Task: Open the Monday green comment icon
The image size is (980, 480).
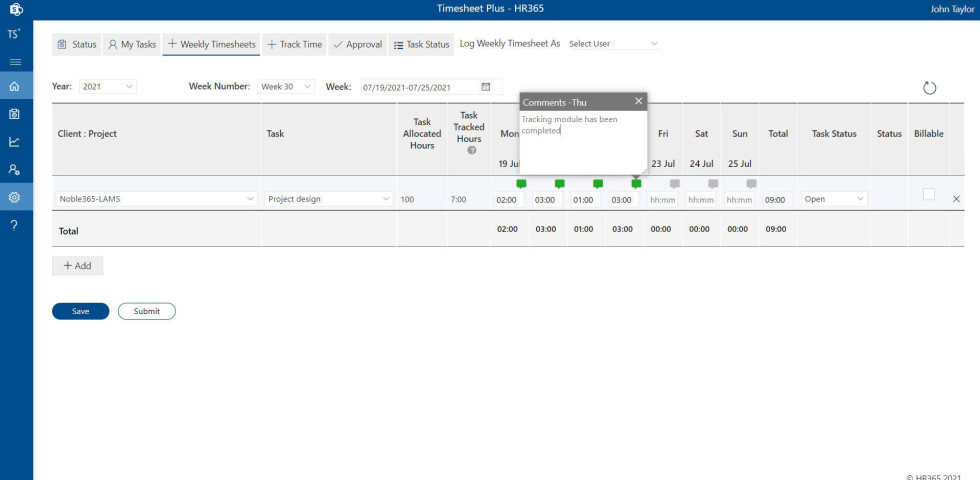Action: tap(521, 184)
